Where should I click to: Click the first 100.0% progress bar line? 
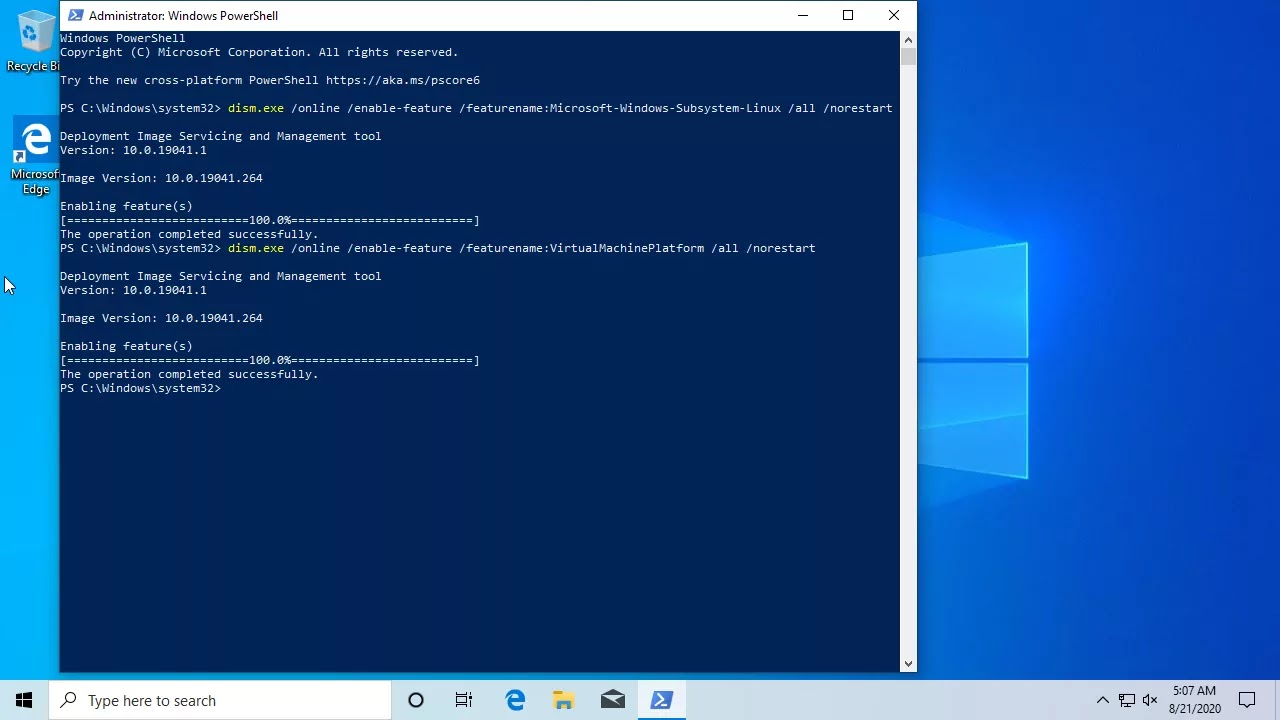[x=270, y=220]
